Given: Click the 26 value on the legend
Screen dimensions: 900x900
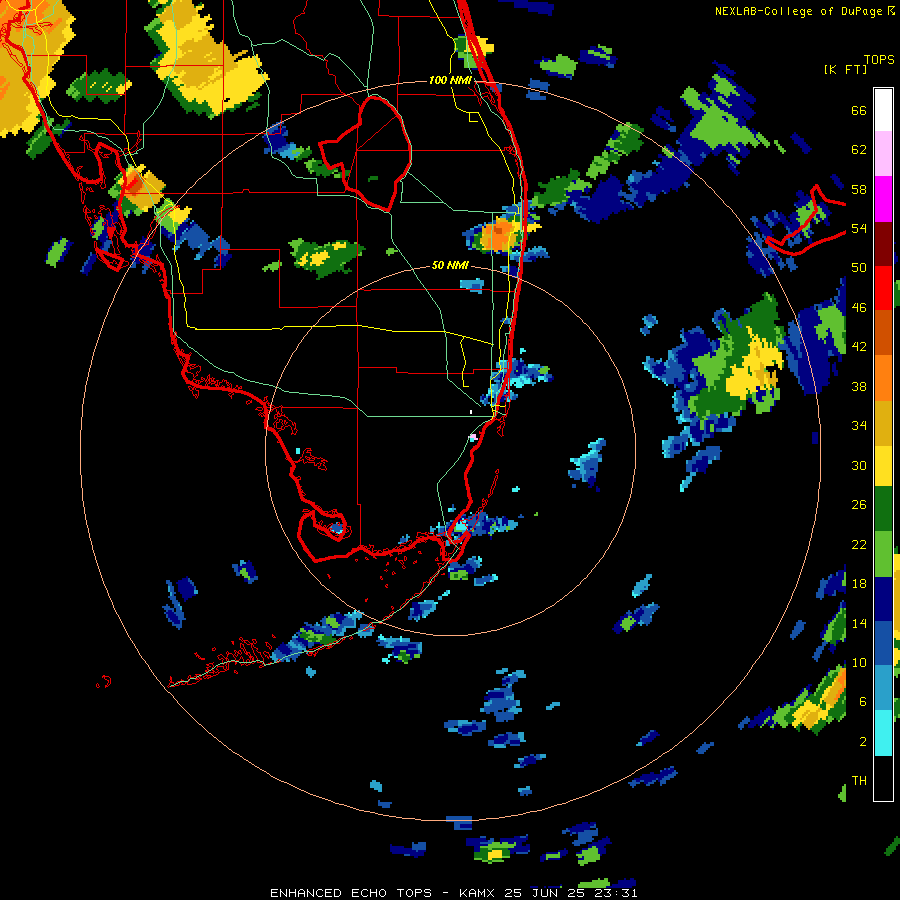Looking at the screenshot, I should click(x=859, y=505).
